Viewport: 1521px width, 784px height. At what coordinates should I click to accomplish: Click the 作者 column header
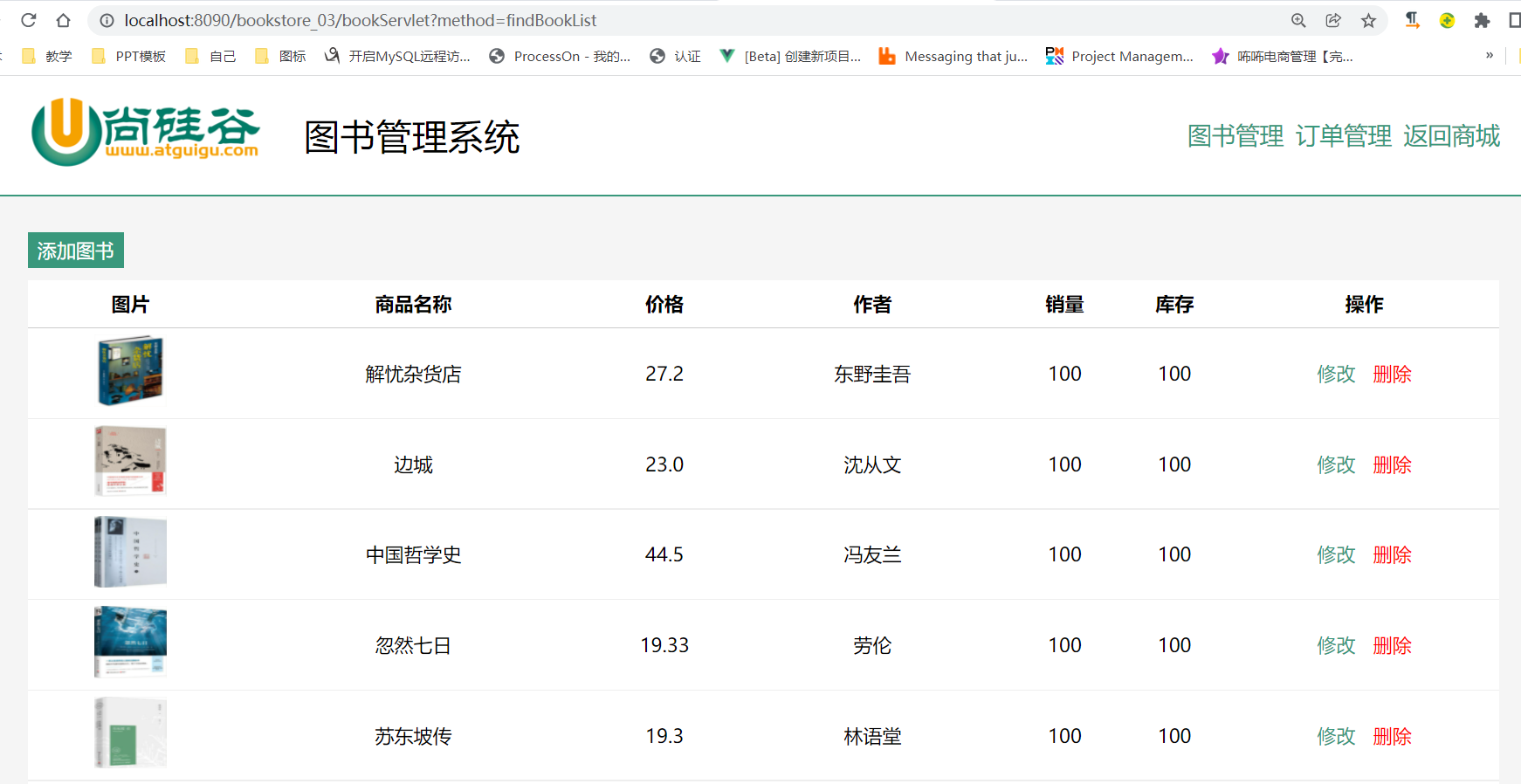point(872,304)
